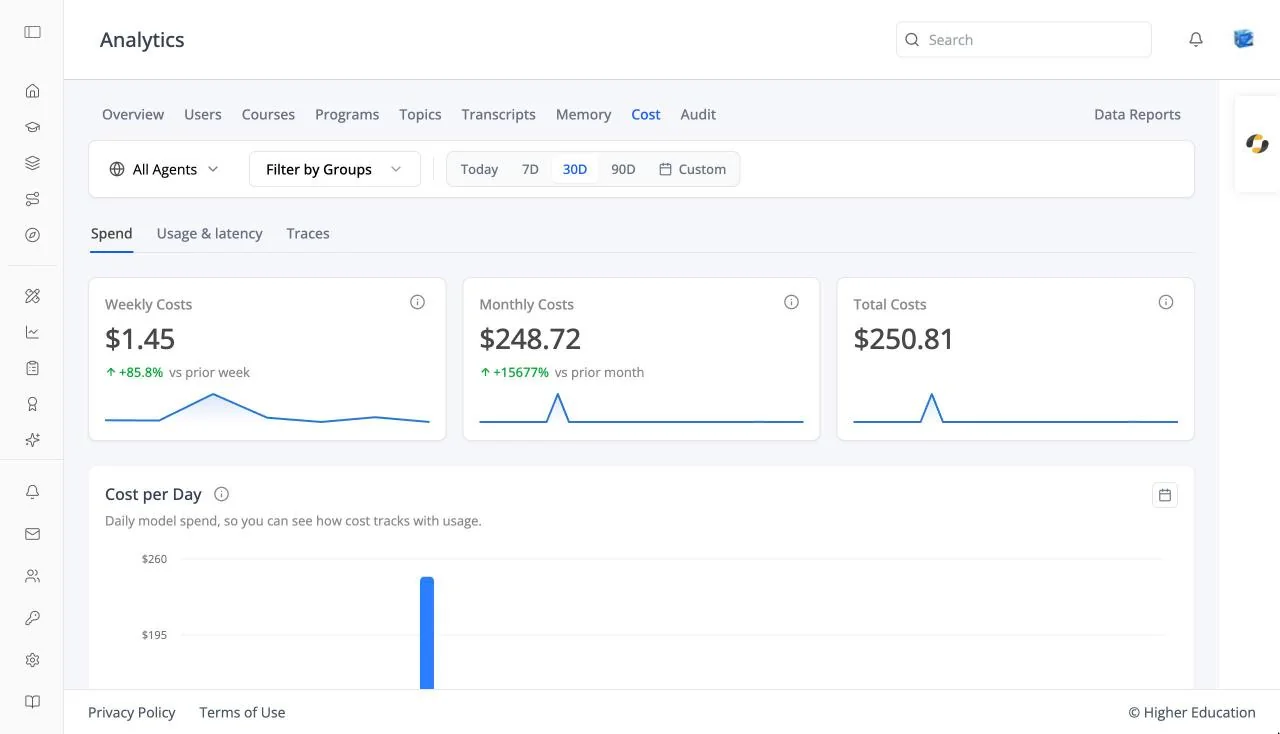Open the clipboard checklist icon in sidebar
The width and height of the screenshot is (1280, 734).
(32, 368)
